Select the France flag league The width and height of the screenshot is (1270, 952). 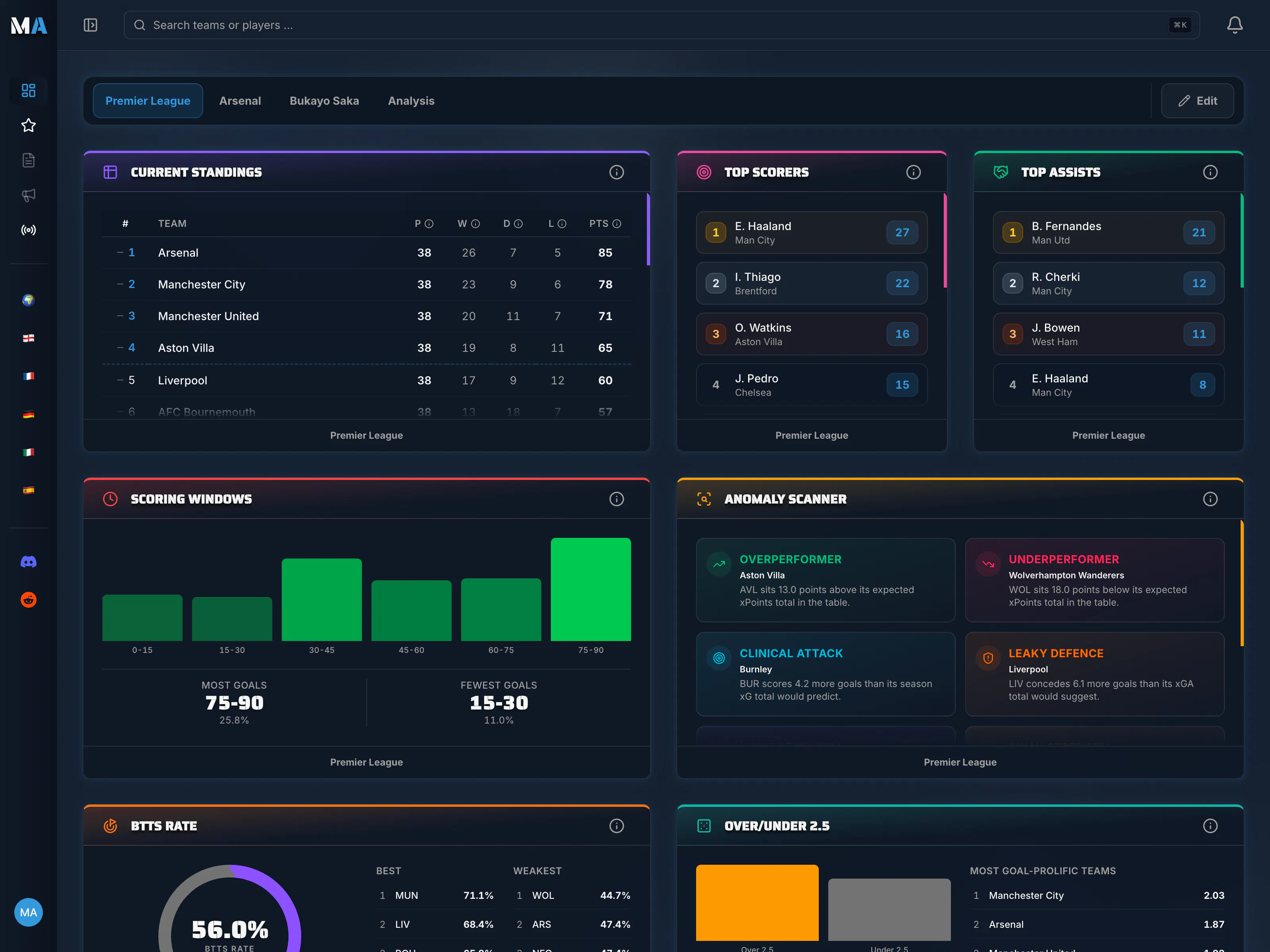[x=28, y=376]
